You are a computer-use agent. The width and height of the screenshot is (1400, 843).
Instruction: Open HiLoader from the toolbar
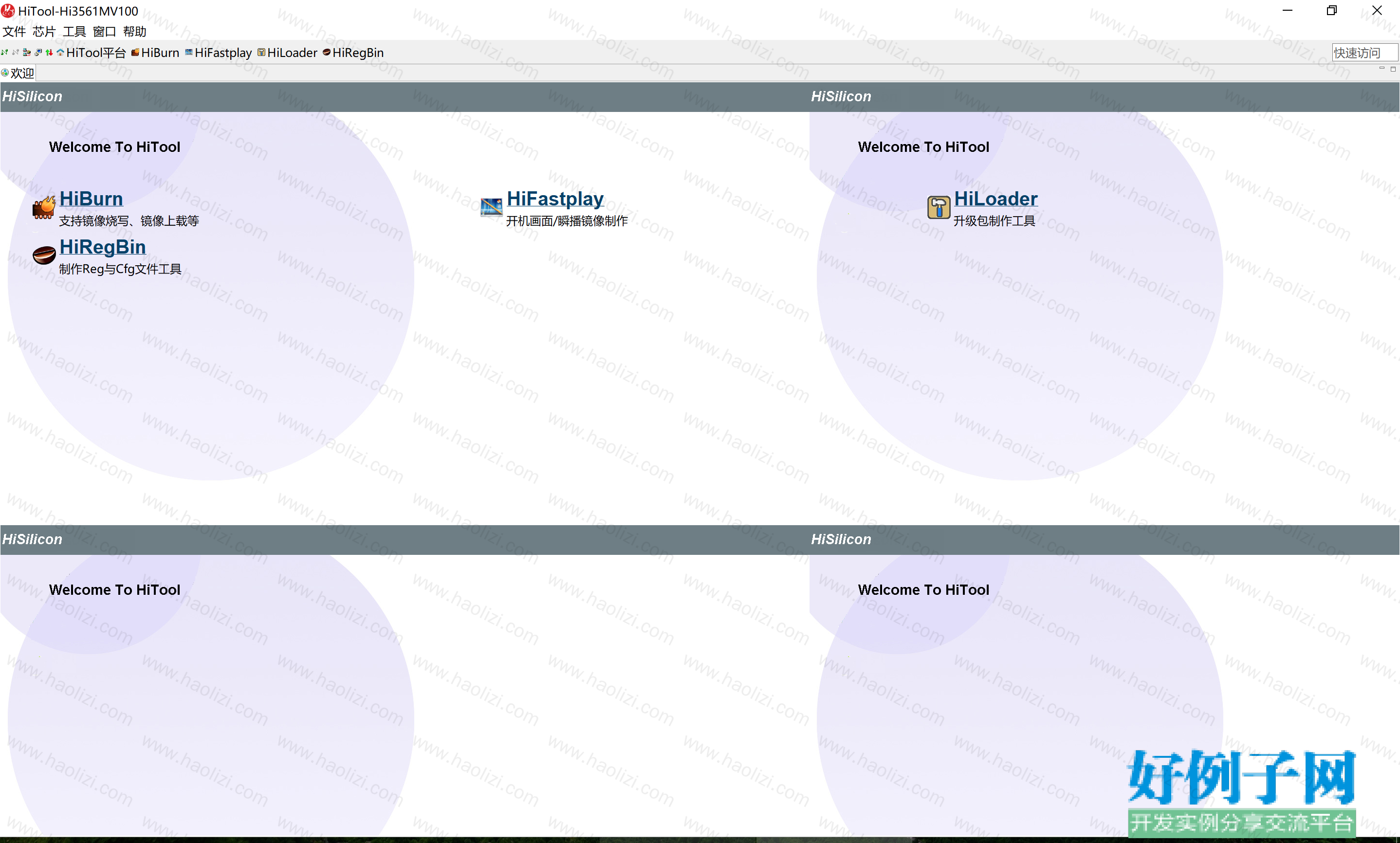point(287,53)
